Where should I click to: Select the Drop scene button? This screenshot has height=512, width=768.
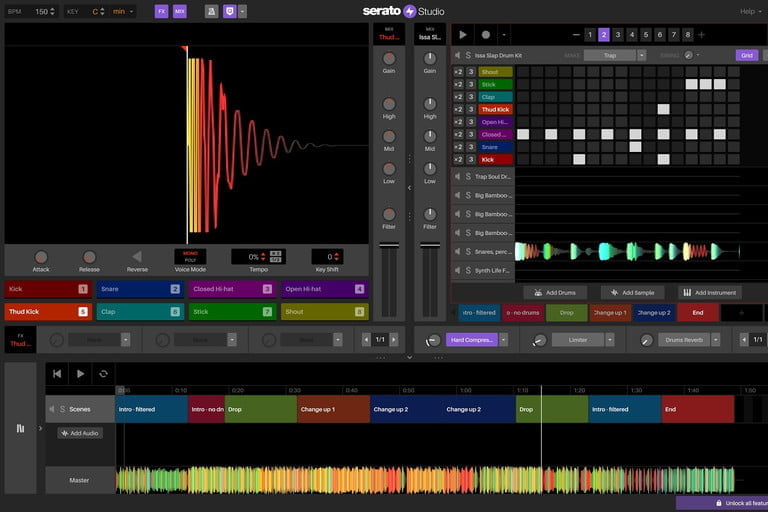567,313
